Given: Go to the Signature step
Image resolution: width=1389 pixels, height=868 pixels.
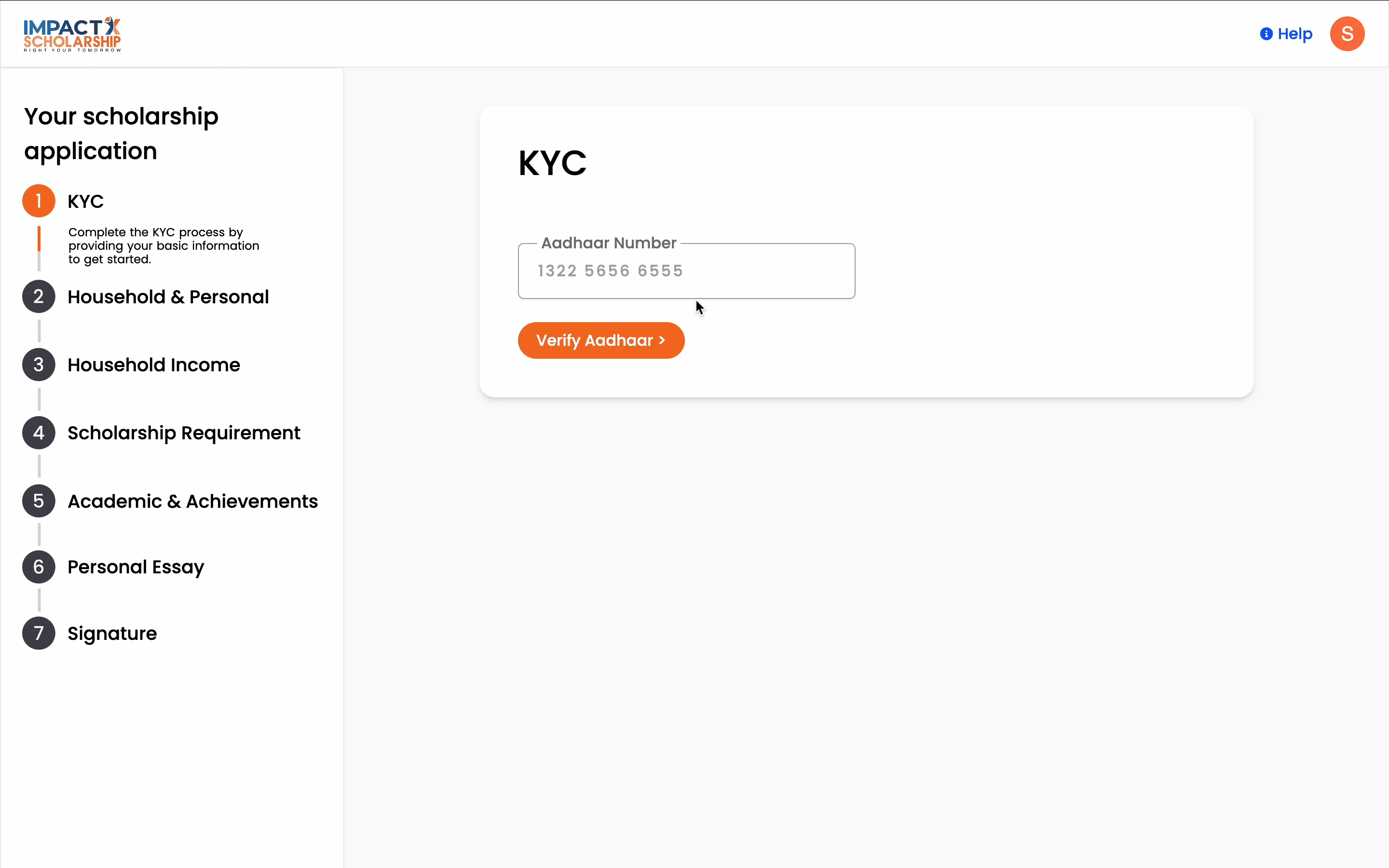Looking at the screenshot, I should 112,633.
